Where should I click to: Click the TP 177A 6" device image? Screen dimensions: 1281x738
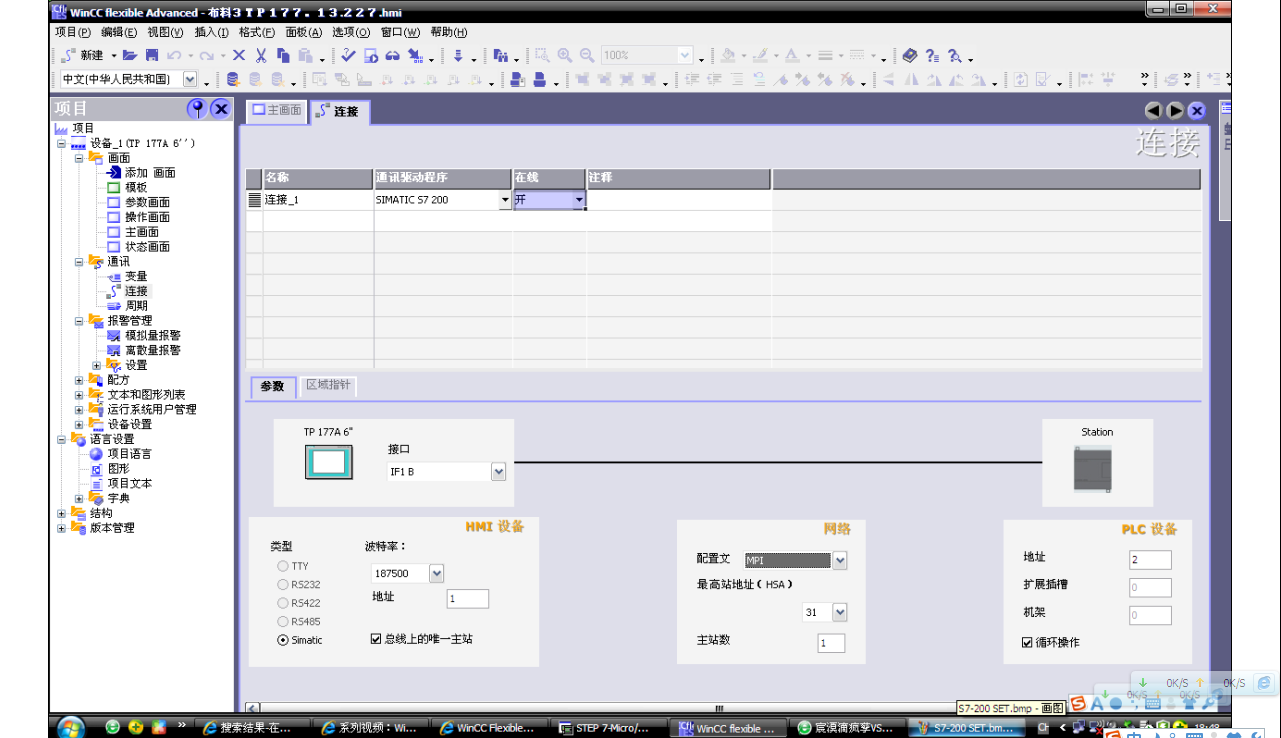(328, 463)
